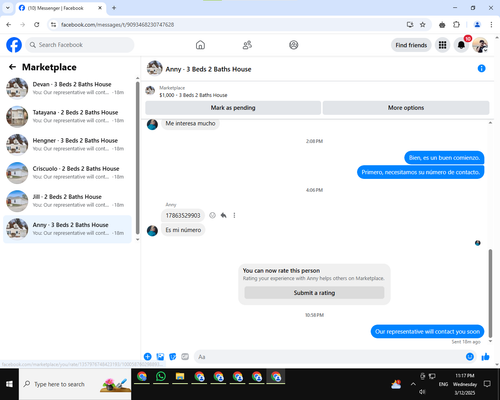Click the conversation list scrollbar
500x400 pixels.
137,158
